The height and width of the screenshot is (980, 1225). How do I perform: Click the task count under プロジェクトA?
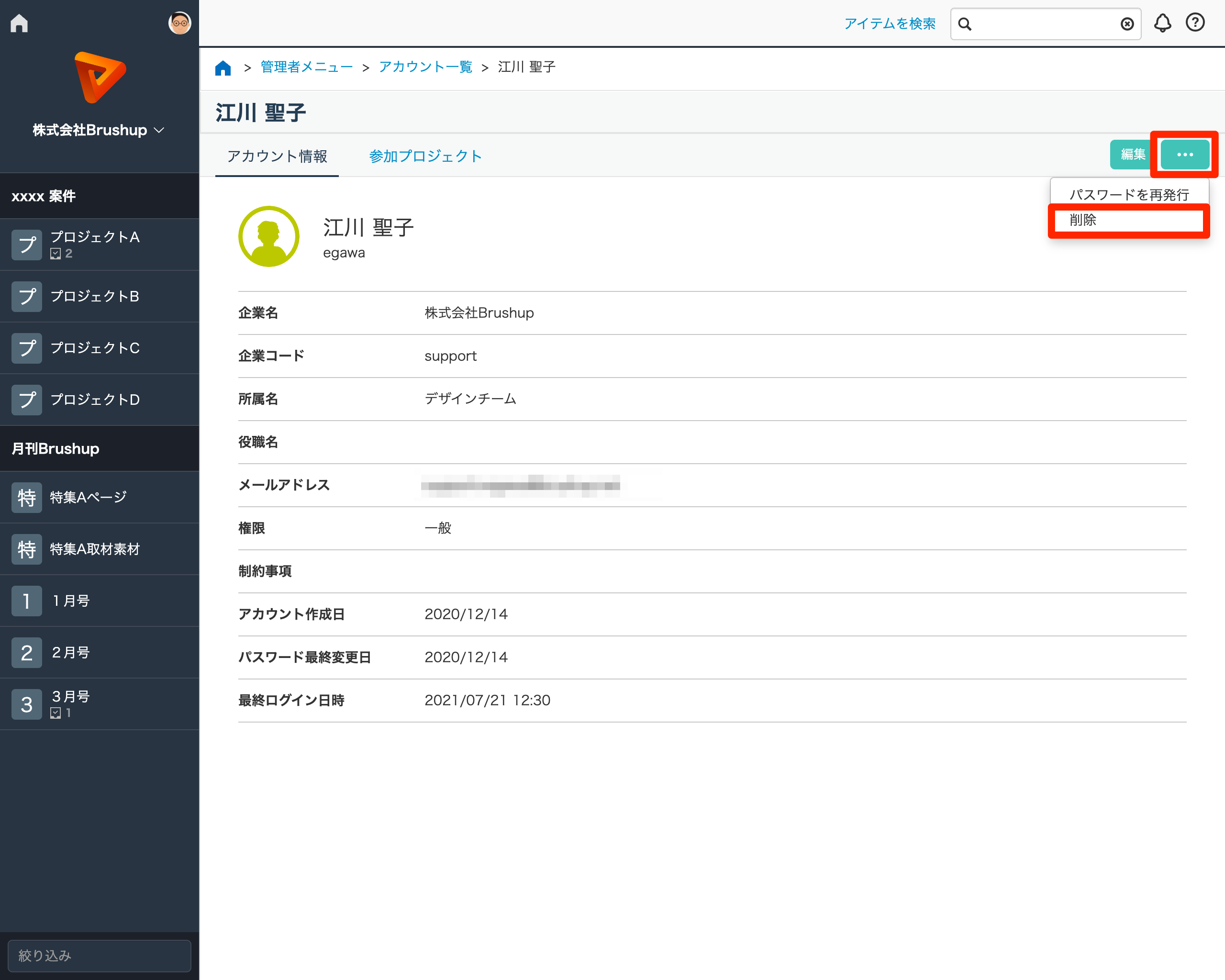(x=61, y=254)
